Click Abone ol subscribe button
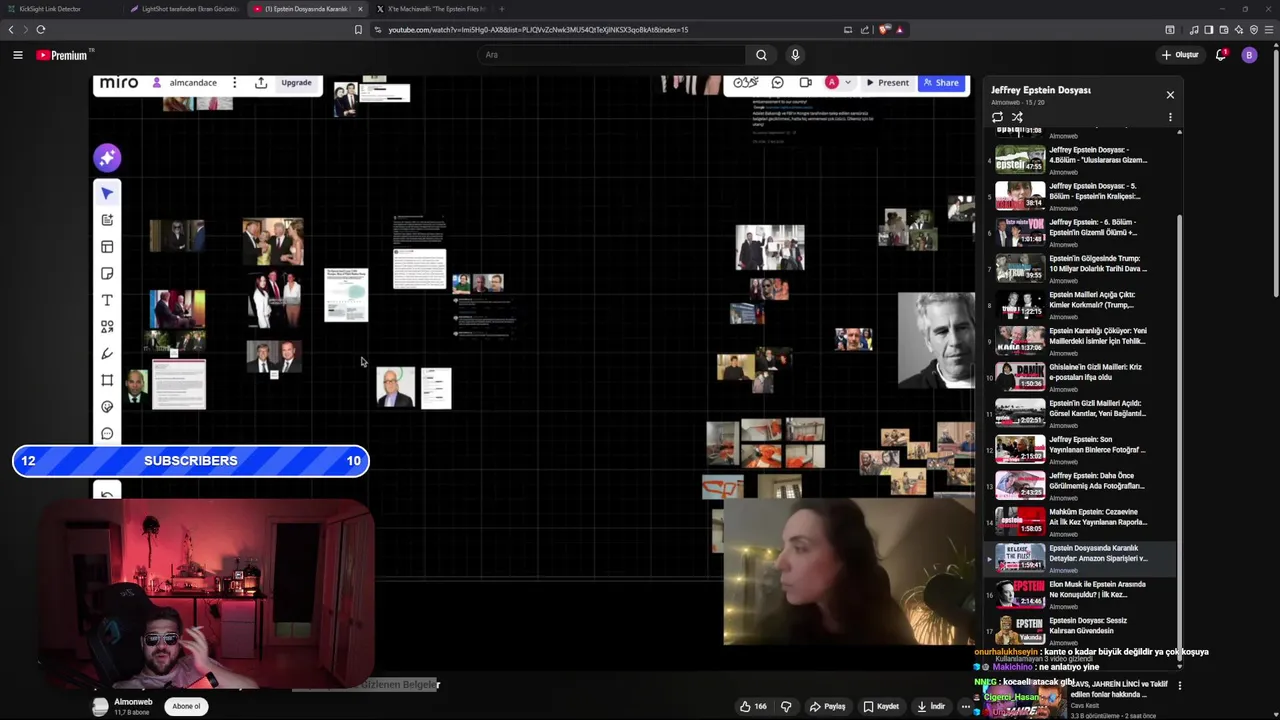 (x=186, y=706)
